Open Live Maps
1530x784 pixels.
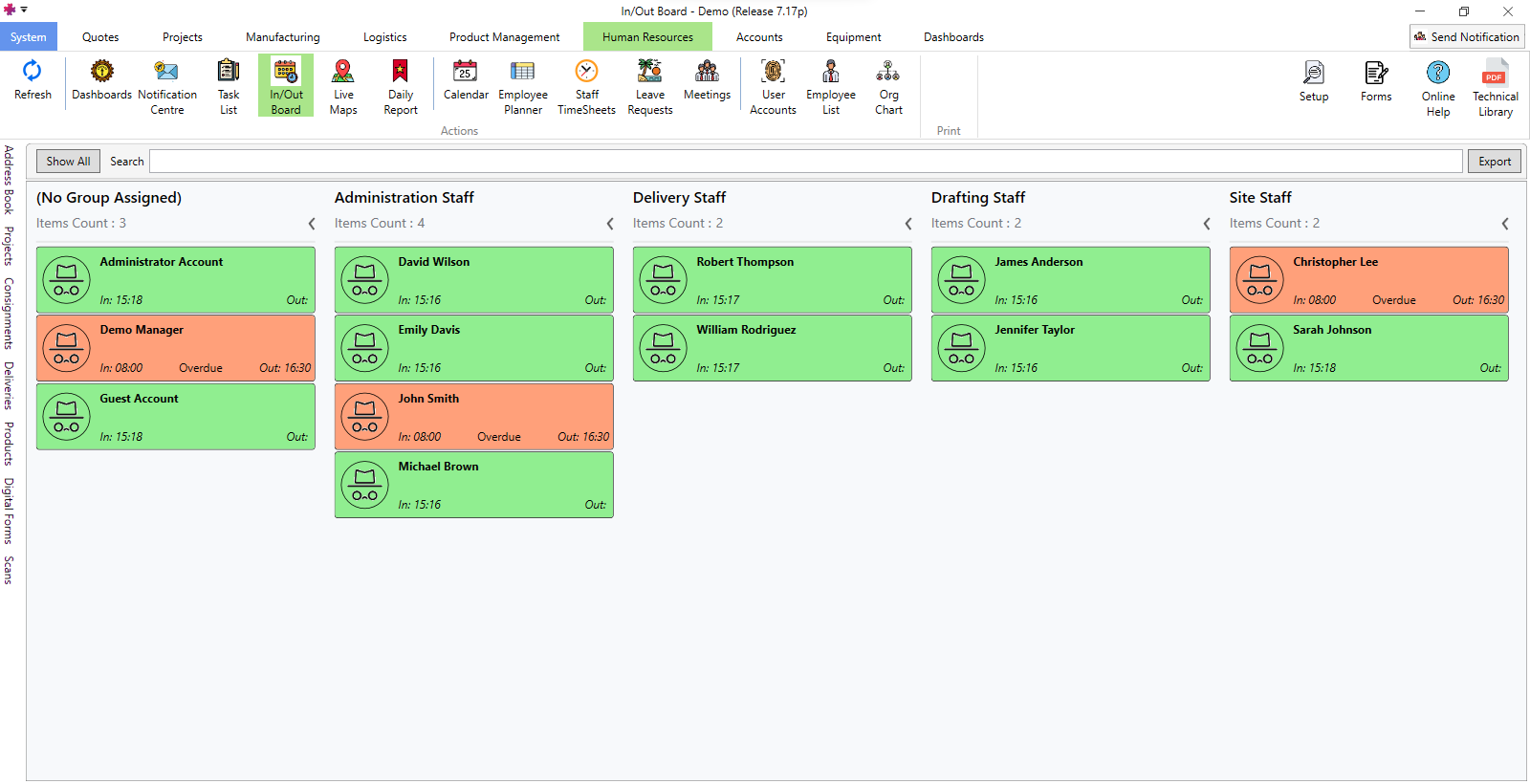343,87
